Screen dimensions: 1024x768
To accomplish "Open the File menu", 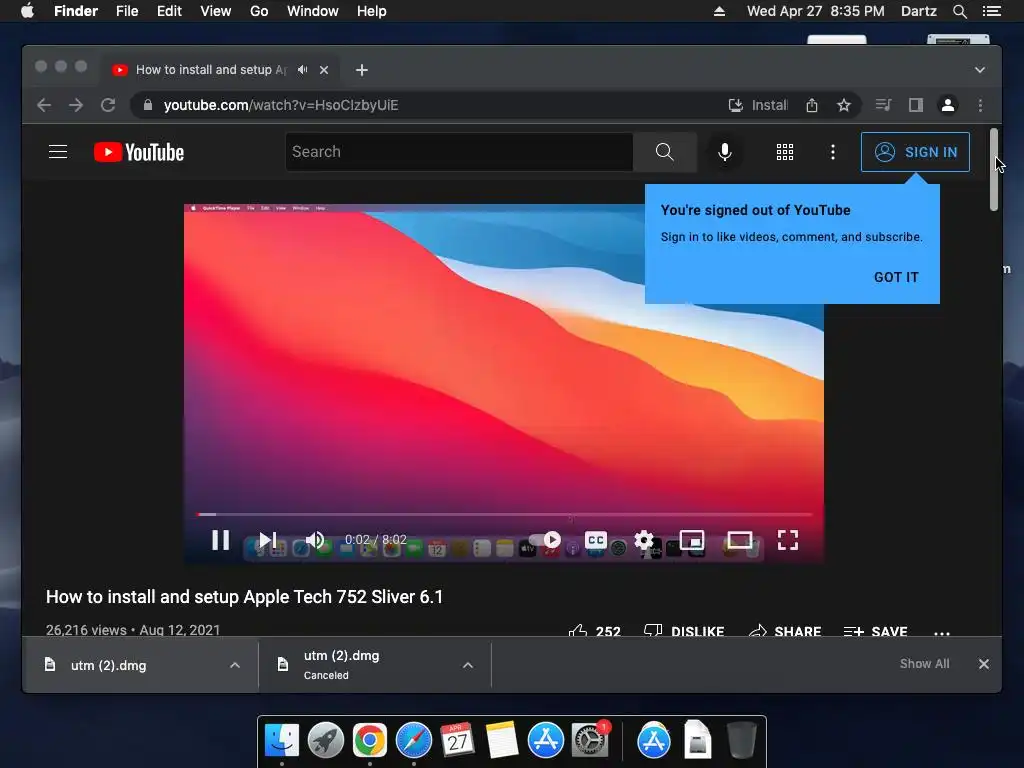I will tap(127, 11).
